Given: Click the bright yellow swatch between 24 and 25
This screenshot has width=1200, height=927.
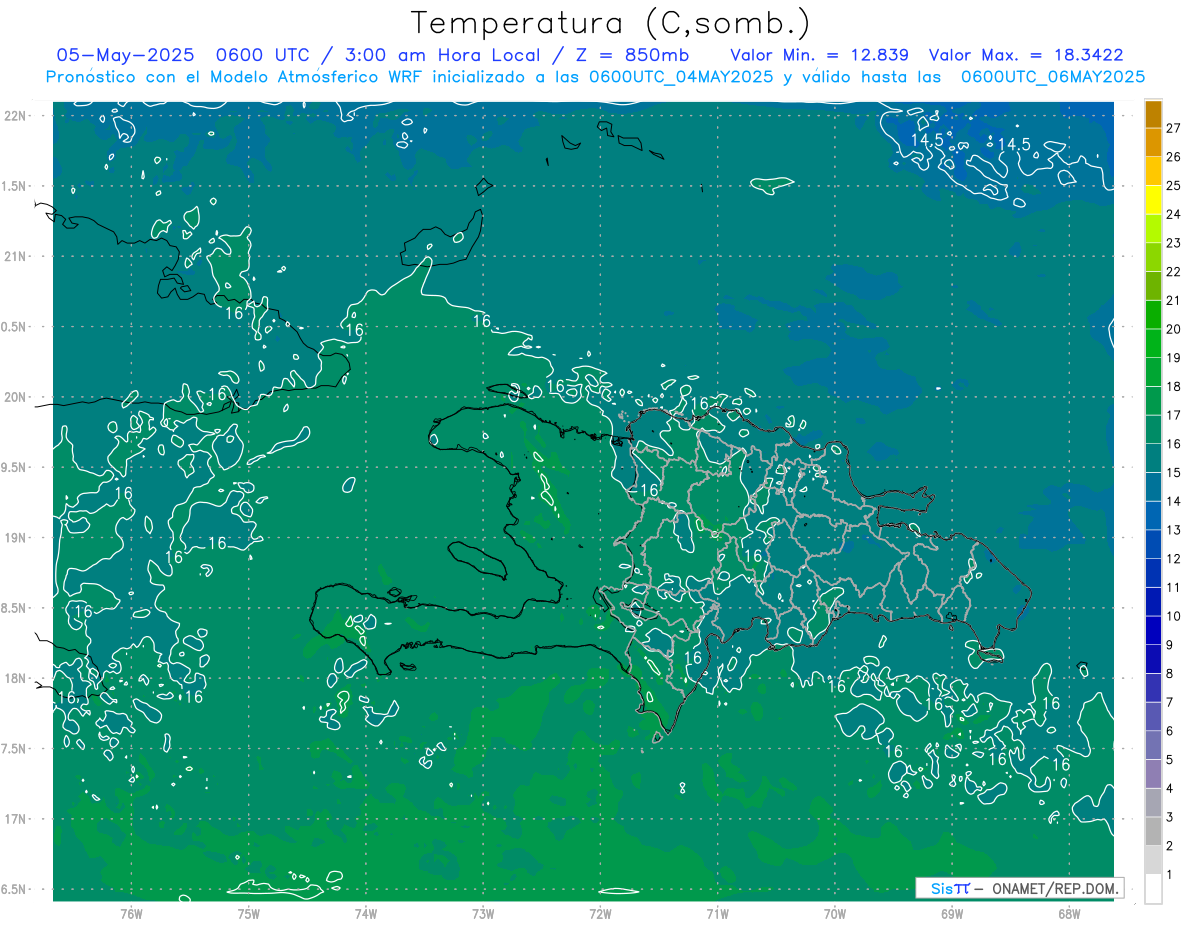Looking at the screenshot, I should point(1153,200).
